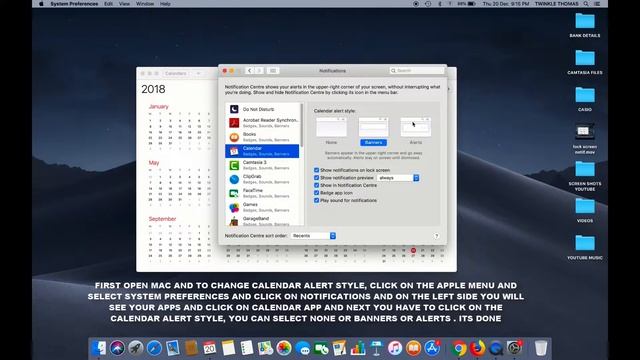Image resolution: width=640 pixels, height=360 pixels.
Task: Open the Edit menu
Action: point(108,4)
